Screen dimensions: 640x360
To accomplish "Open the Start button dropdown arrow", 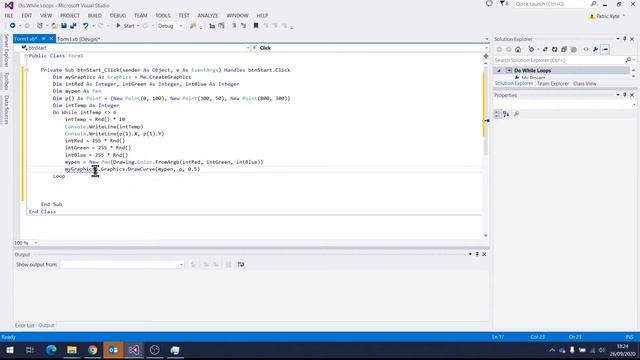I will [138, 26].
